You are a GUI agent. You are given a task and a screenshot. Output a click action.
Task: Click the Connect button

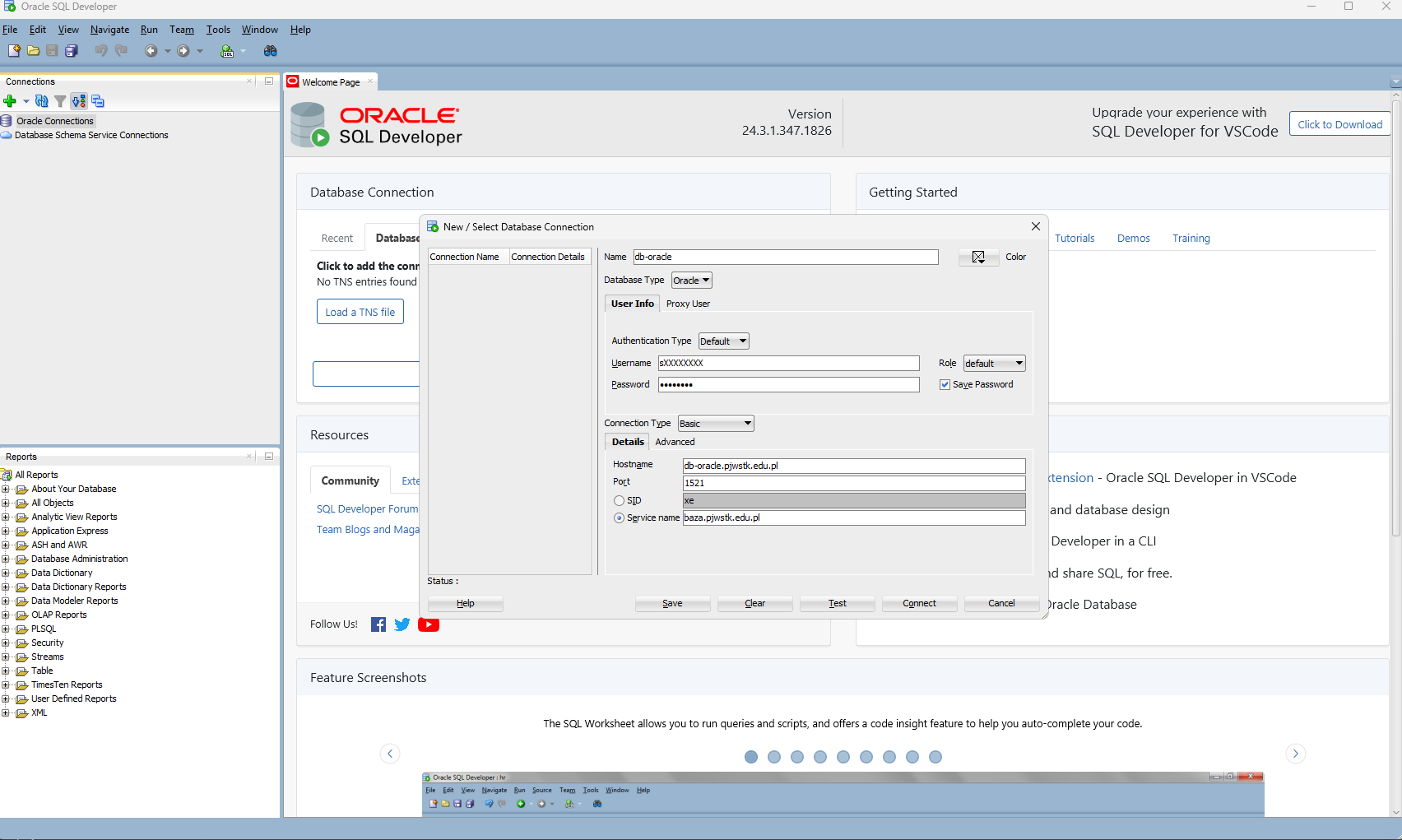pos(919,603)
